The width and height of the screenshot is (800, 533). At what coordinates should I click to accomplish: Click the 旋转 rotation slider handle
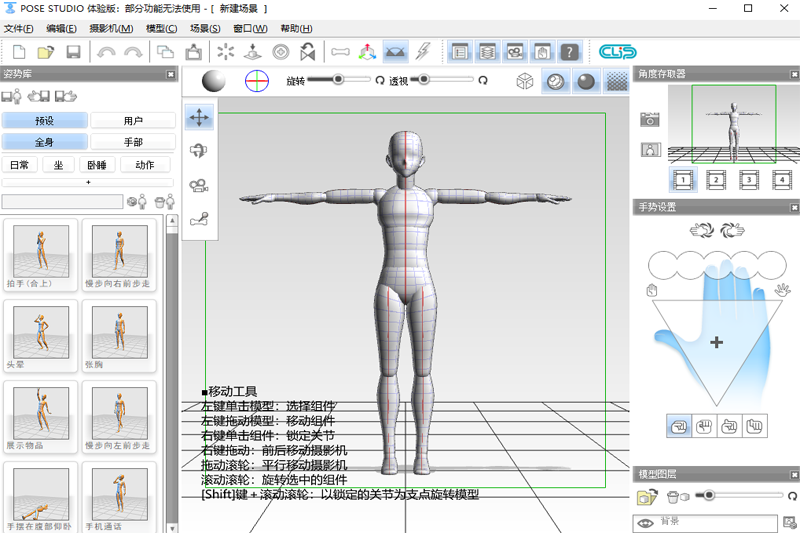point(338,79)
